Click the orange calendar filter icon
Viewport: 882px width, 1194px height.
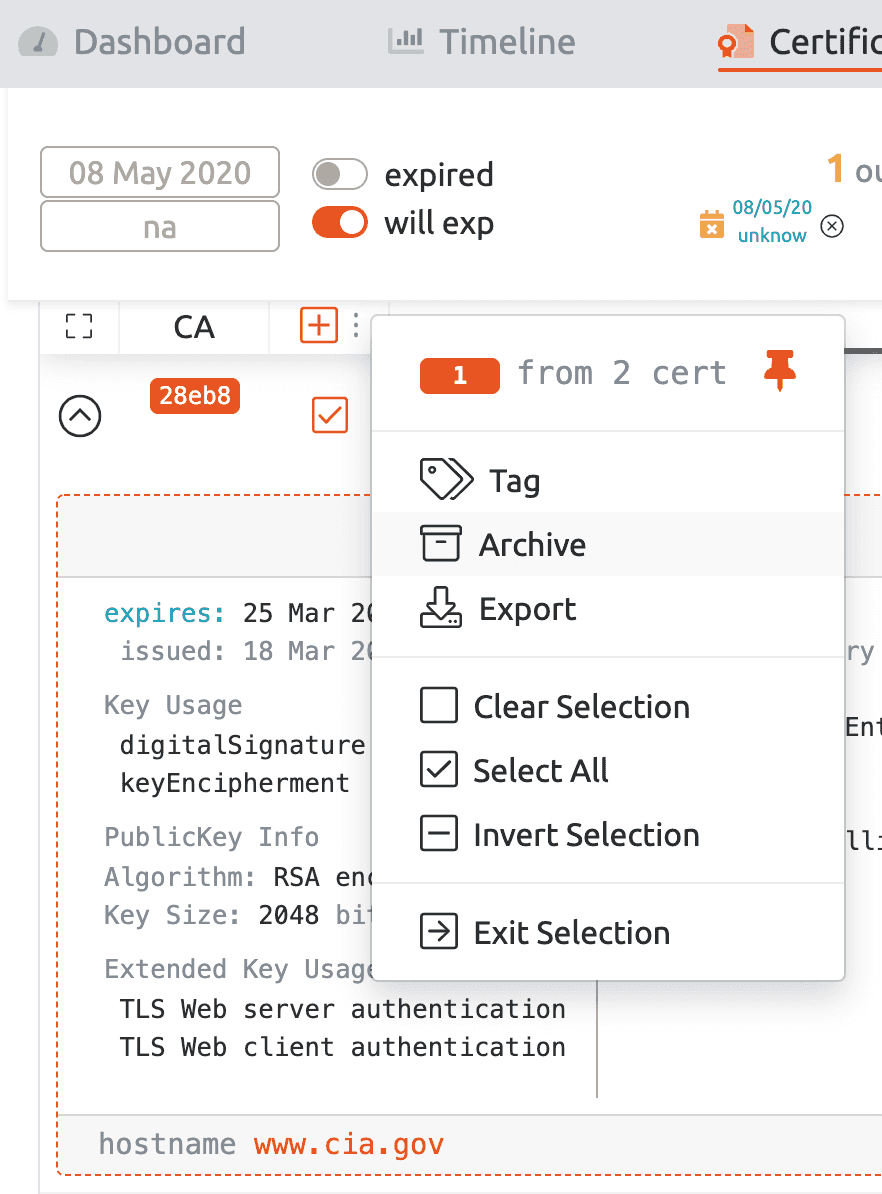click(x=711, y=224)
